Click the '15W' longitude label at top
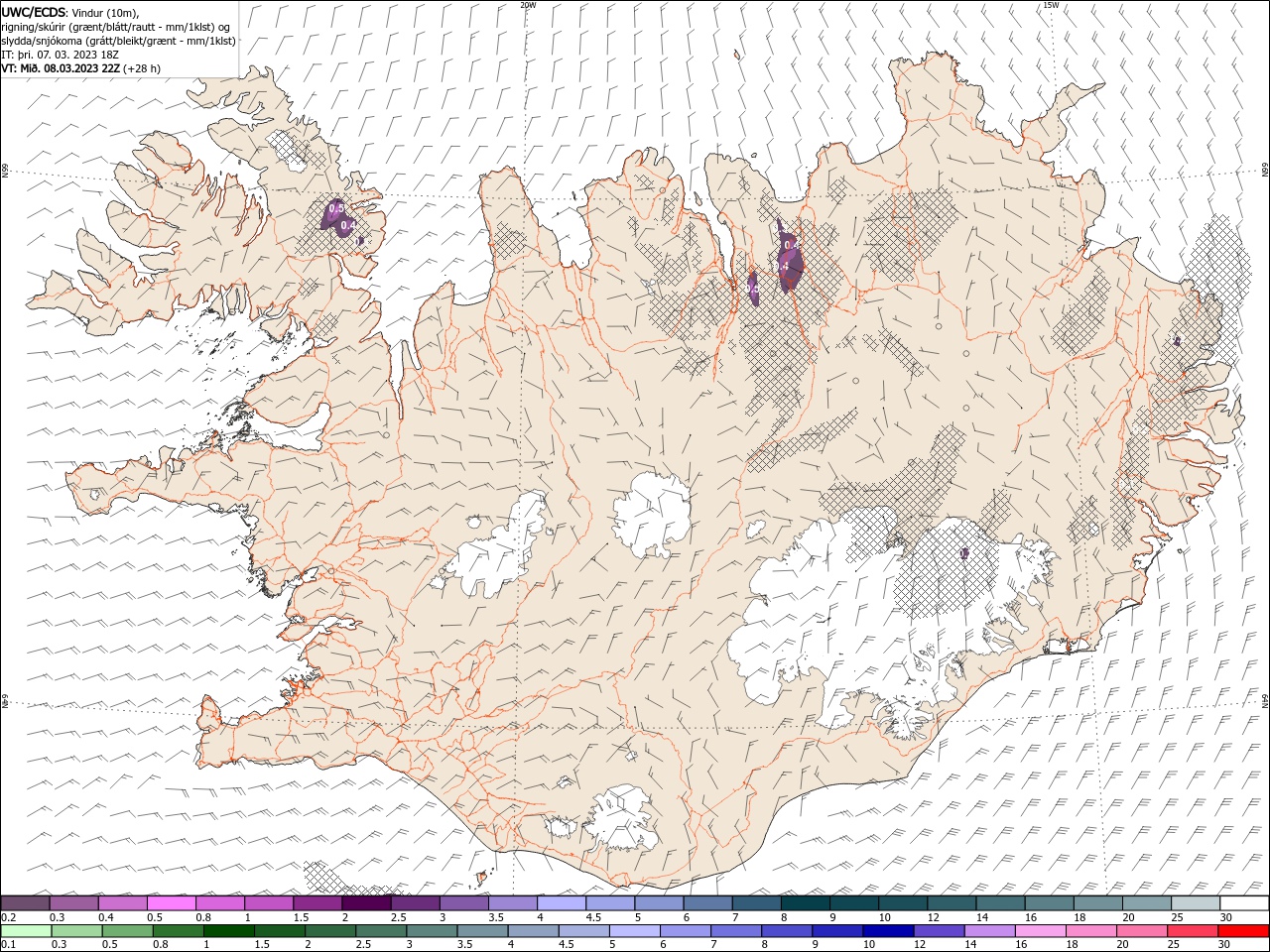The width and height of the screenshot is (1270, 952). [1051, 5]
